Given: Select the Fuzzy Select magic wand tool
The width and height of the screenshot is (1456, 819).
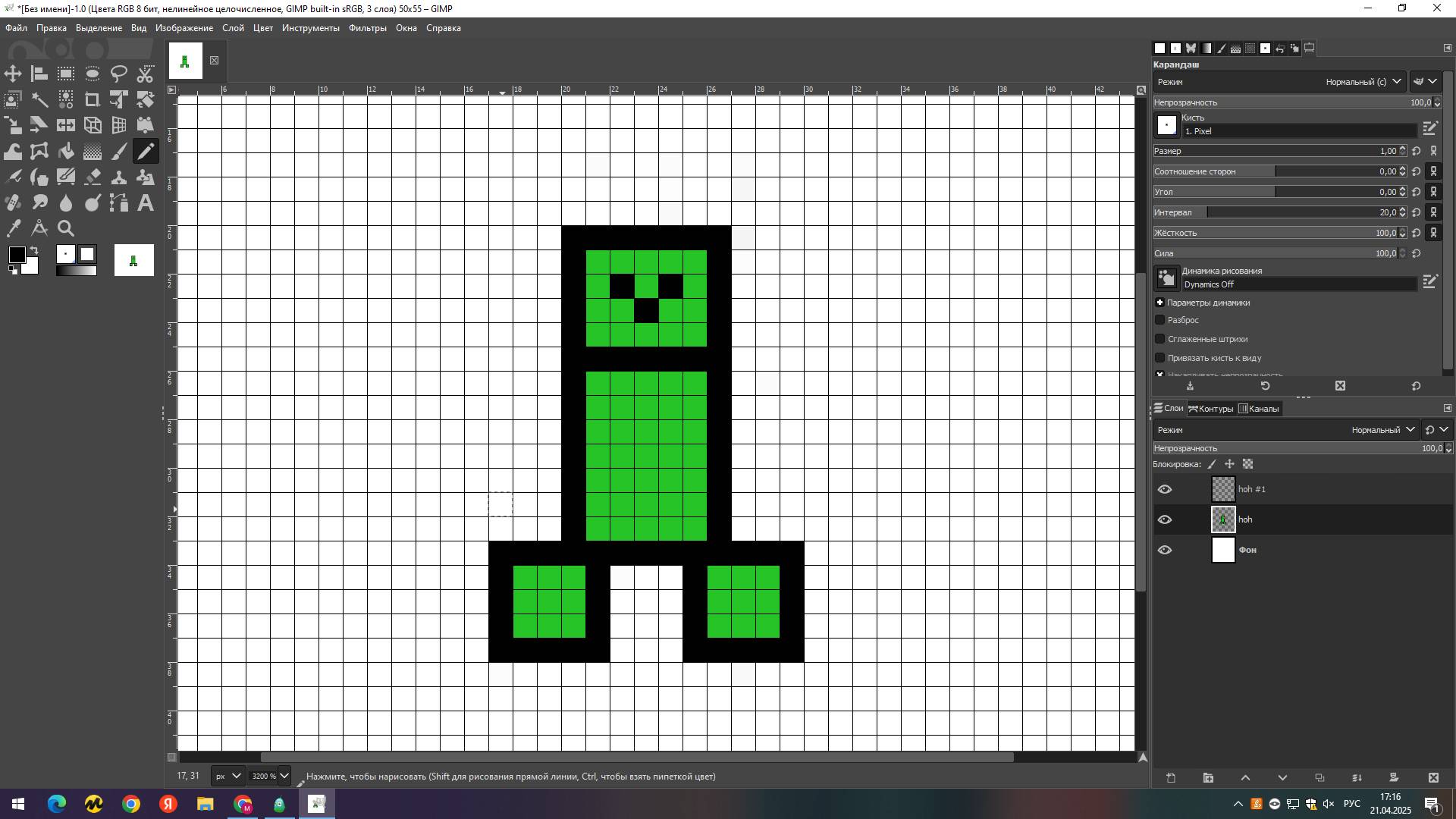Looking at the screenshot, I should coord(39,99).
